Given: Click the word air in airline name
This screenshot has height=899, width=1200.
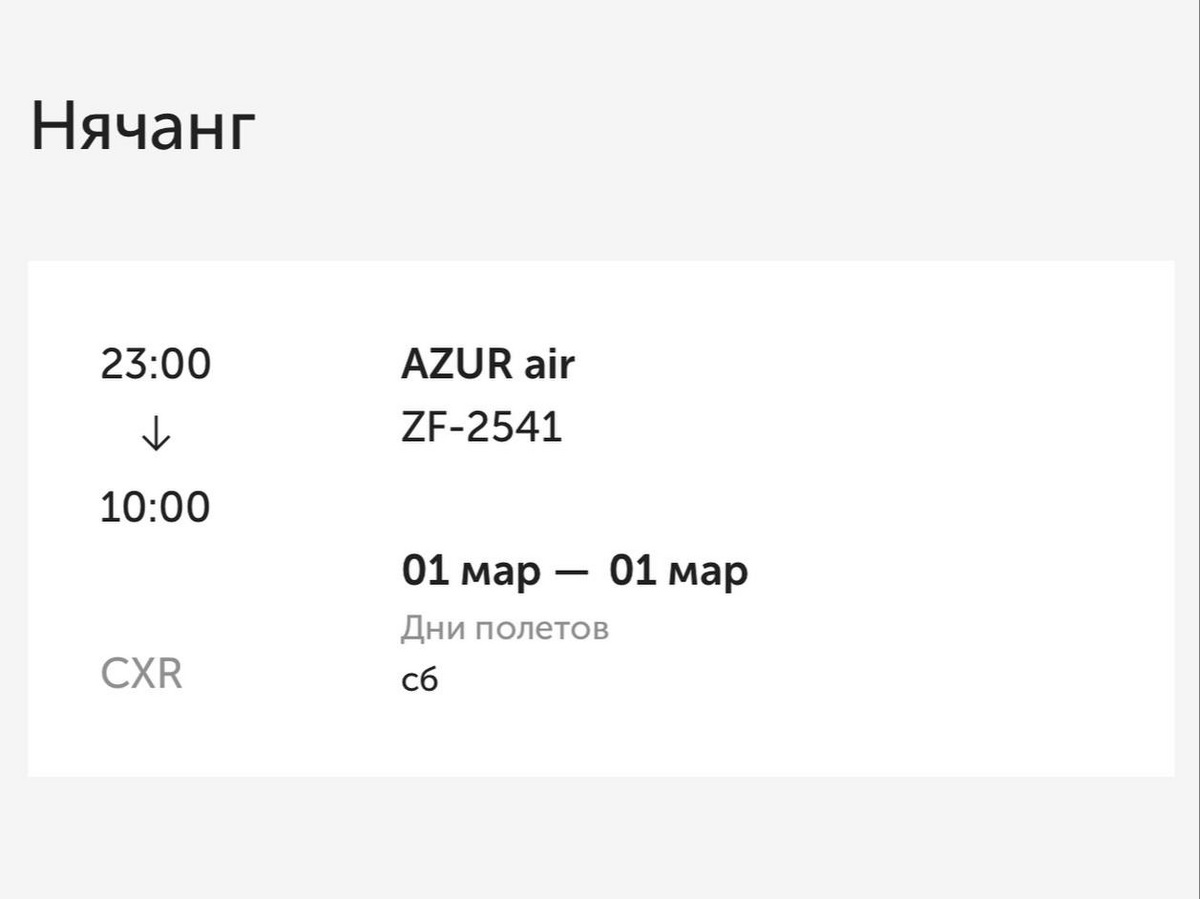Looking at the screenshot, I should [549, 365].
